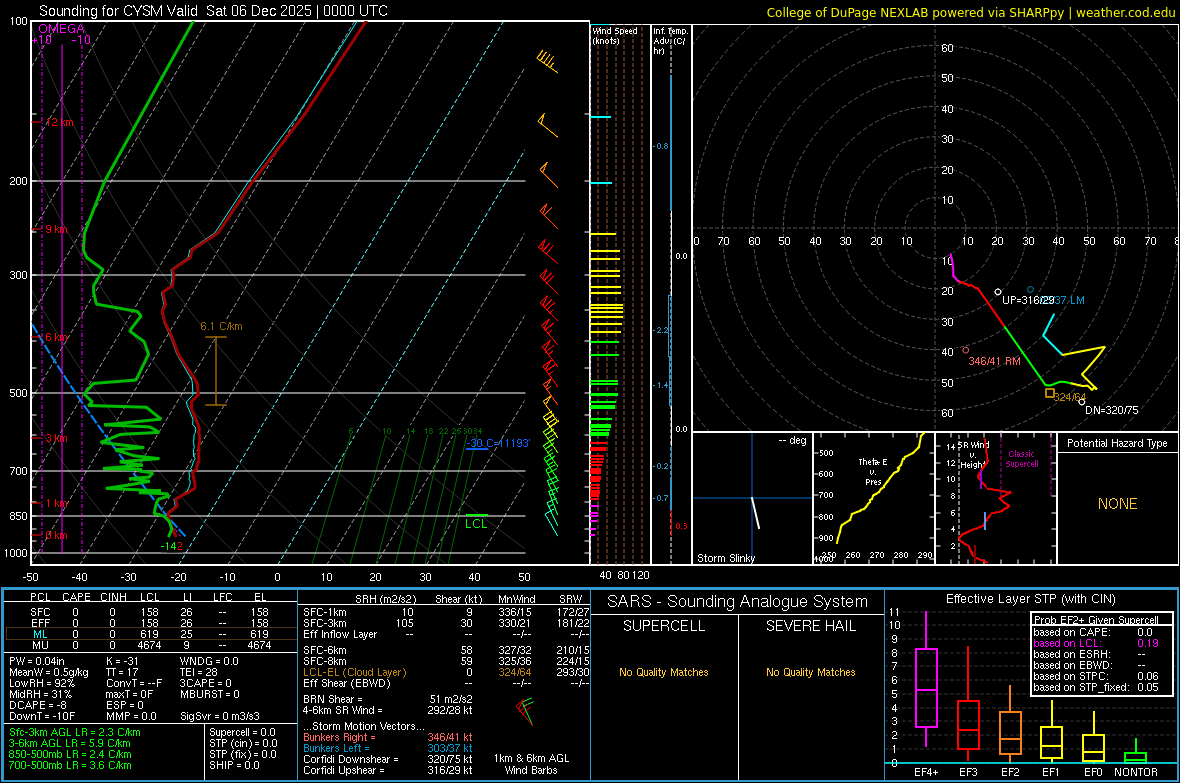The height and width of the screenshot is (783, 1180).
Task: Click the 'Supercell = 0.0' composite value
Action: 242,732
